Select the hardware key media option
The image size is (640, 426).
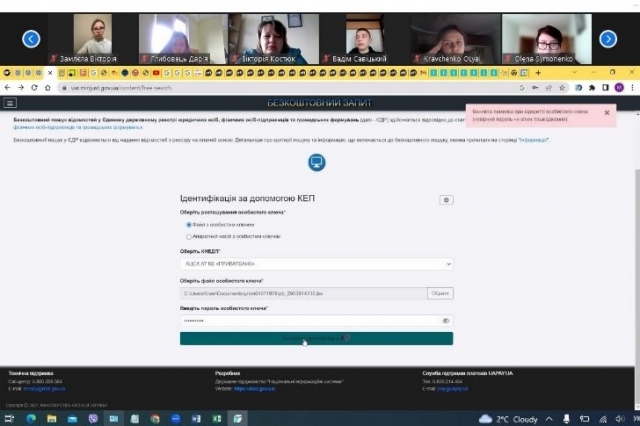[x=189, y=237]
